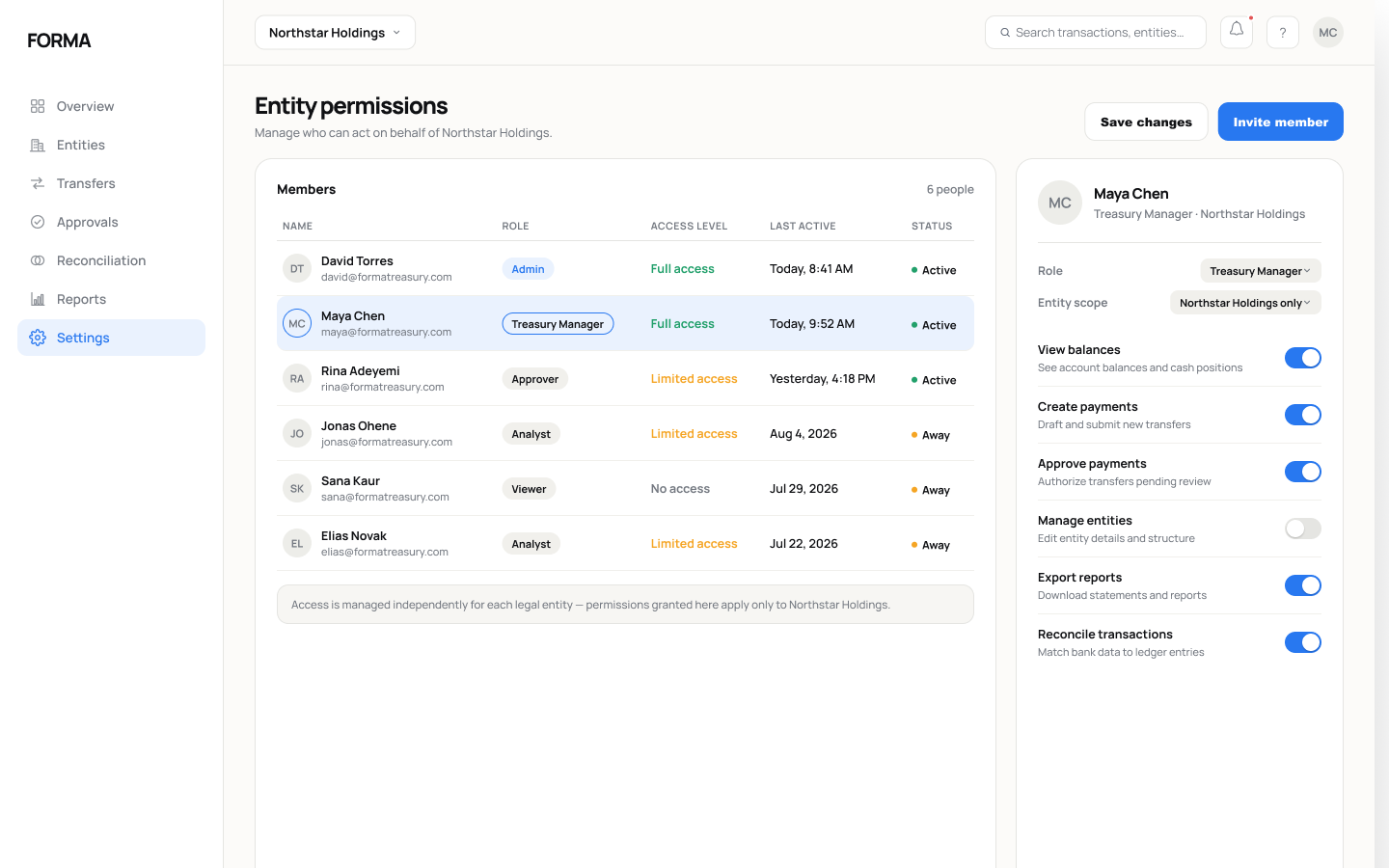Go to Entities page

pos(111,145)
